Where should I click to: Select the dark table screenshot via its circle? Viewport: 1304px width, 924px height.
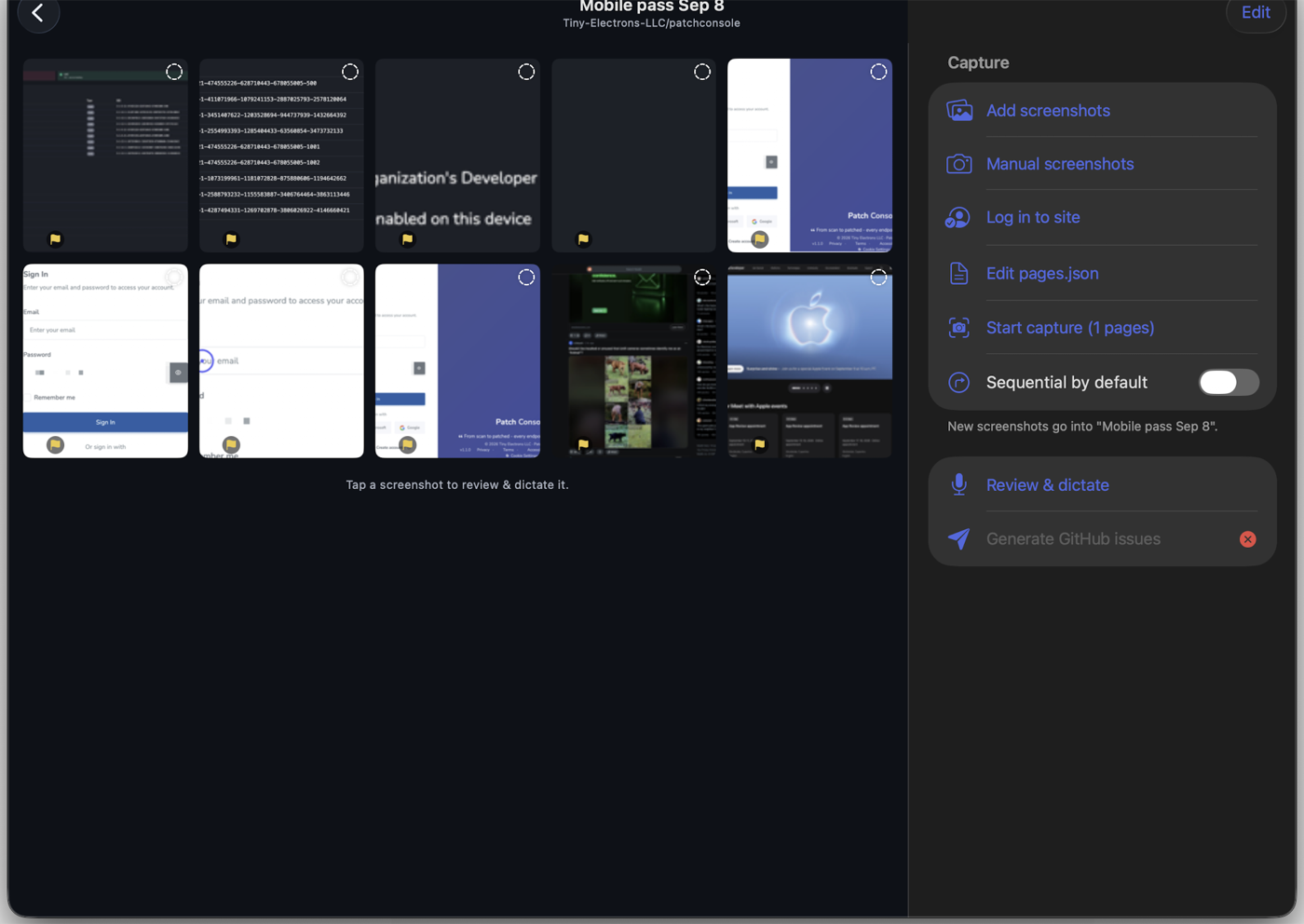(x=174, y=72)
